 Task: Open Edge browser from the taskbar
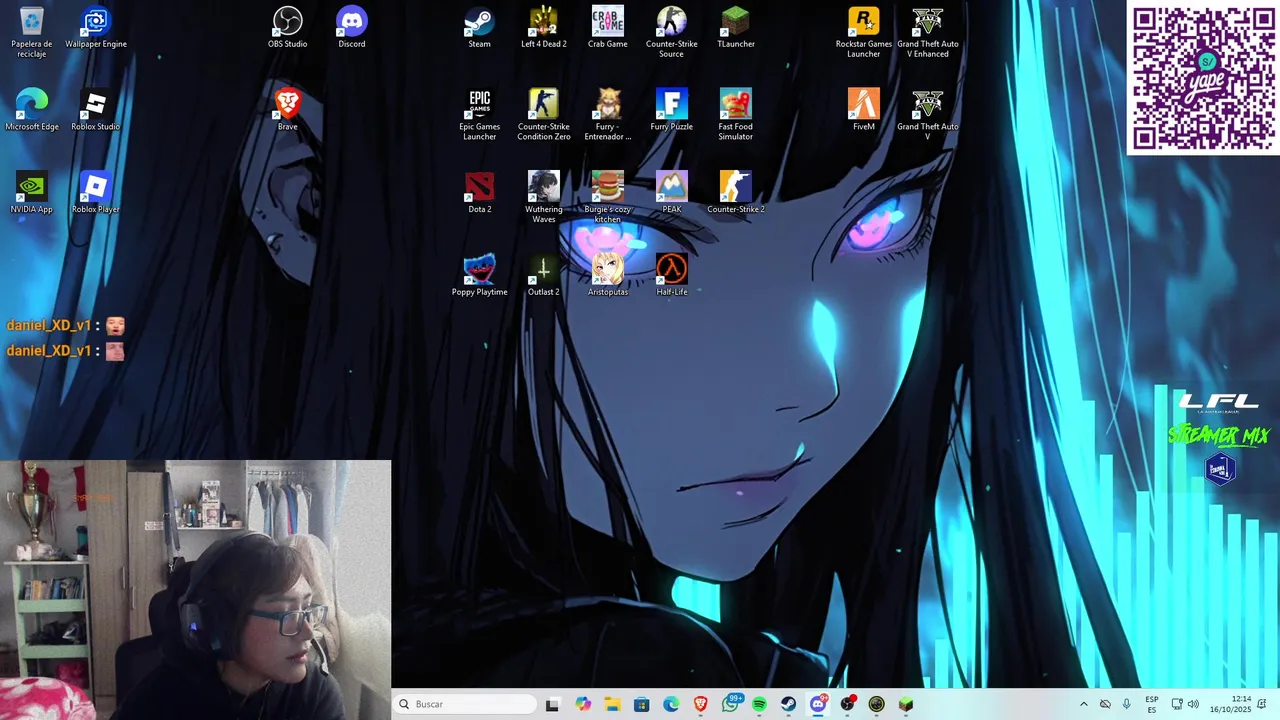[671, 704]
